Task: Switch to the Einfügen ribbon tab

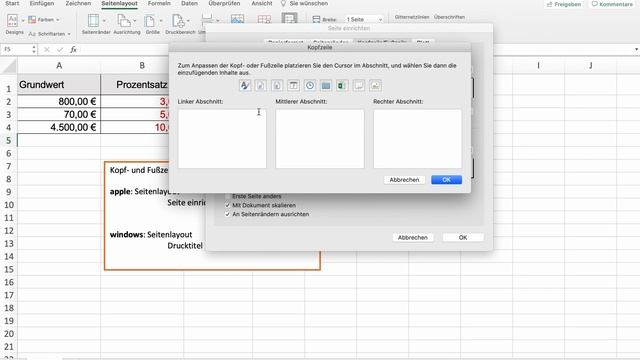Action: point(42,3)
